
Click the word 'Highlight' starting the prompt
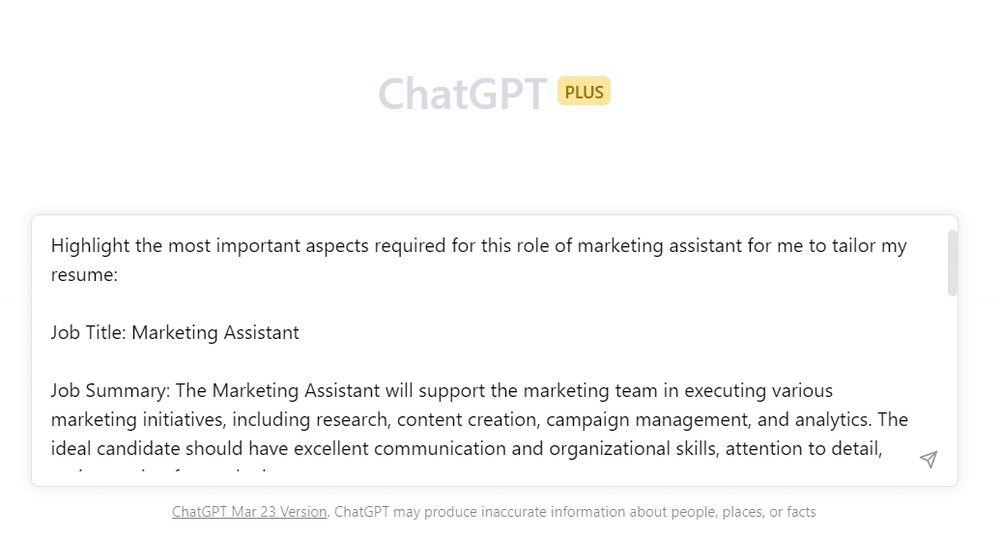pos(87,245)
